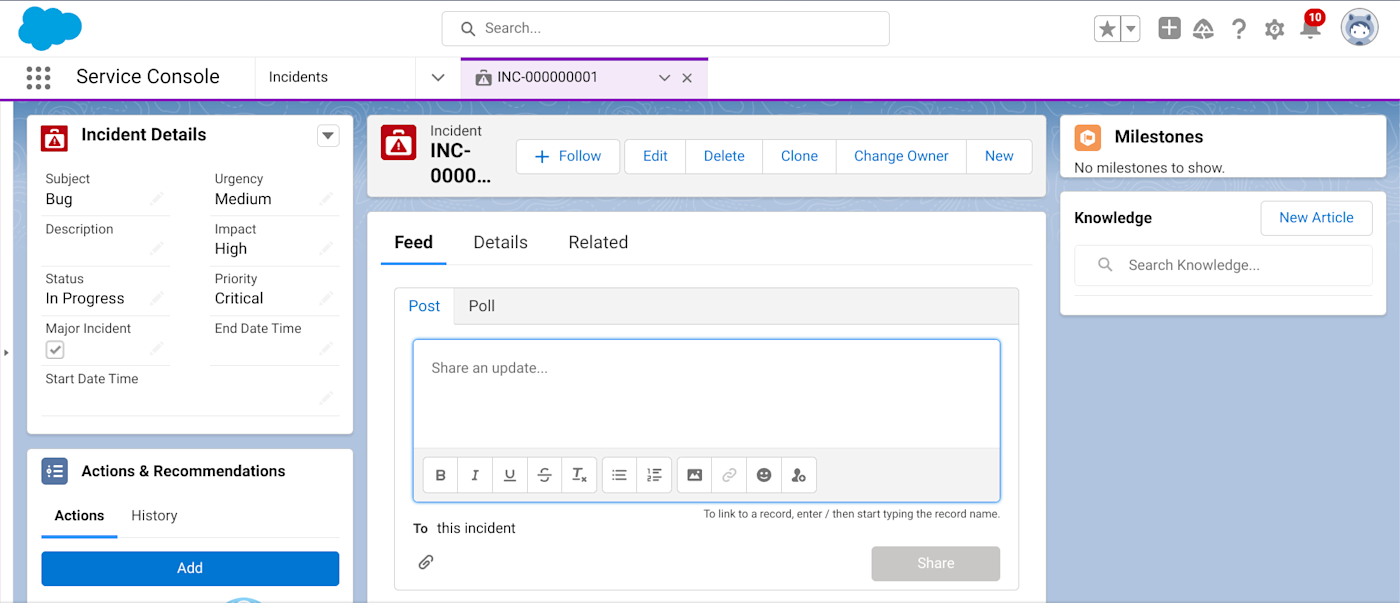Follow this incident
Viewport: 1400px width, 603px height.
pyautogui.click(x=568, y=156)
